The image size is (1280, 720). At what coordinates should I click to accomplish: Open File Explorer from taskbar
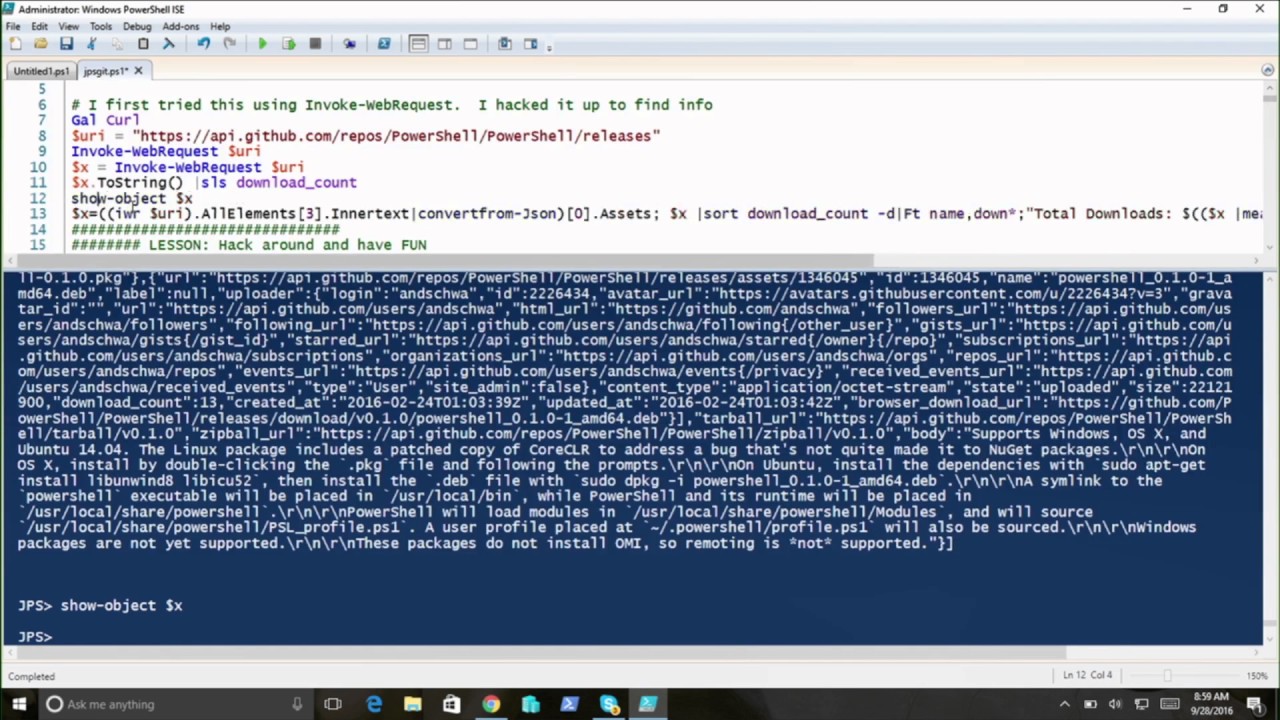click(x=412, y=704)
